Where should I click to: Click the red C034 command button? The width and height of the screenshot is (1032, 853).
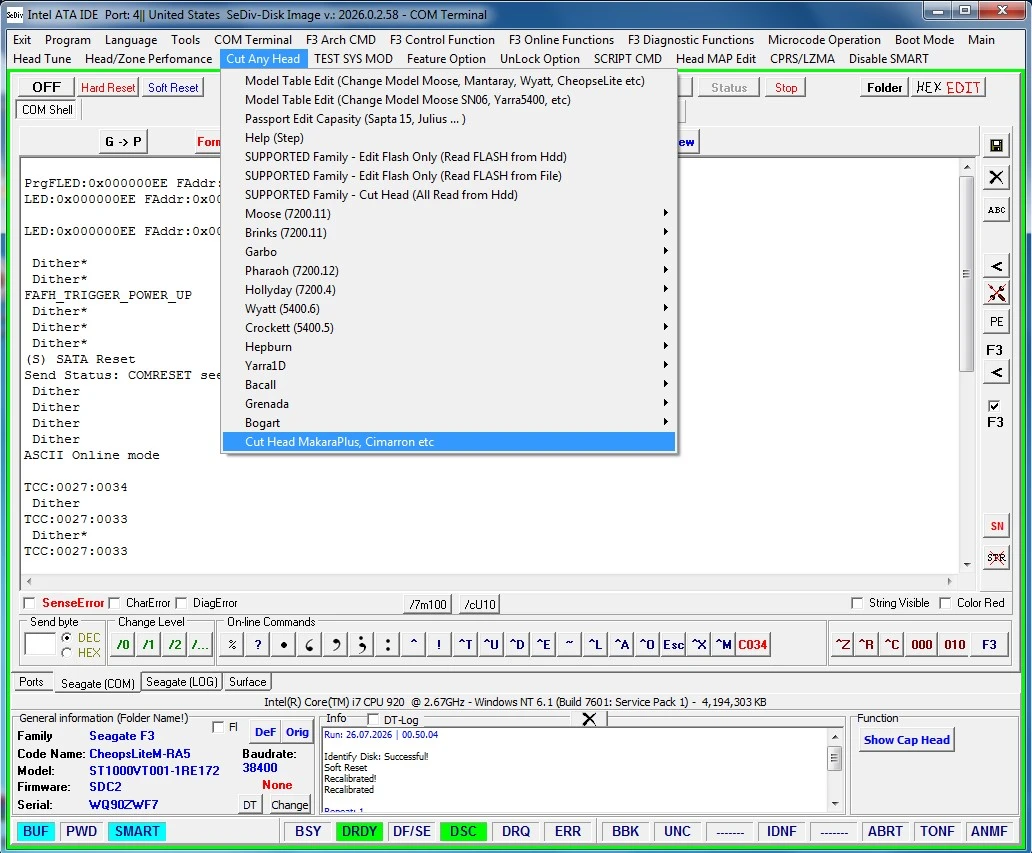coord(752,644)
